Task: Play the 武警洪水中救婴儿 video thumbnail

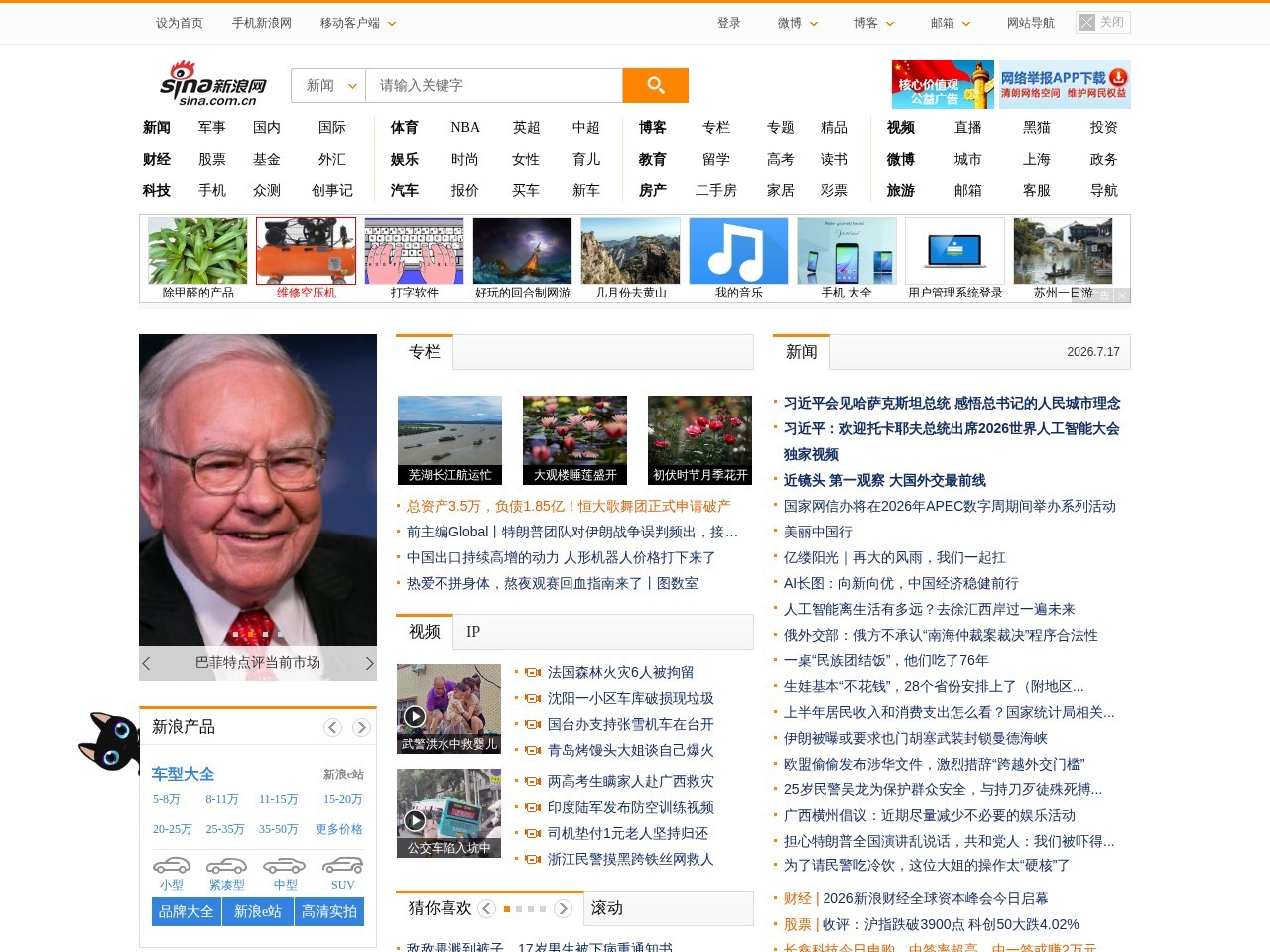Action: (448, 709)
